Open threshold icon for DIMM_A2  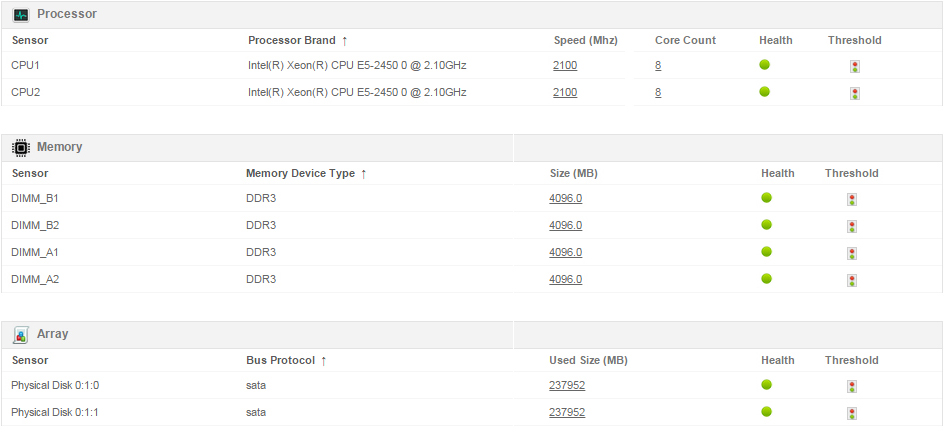(852, 280)
